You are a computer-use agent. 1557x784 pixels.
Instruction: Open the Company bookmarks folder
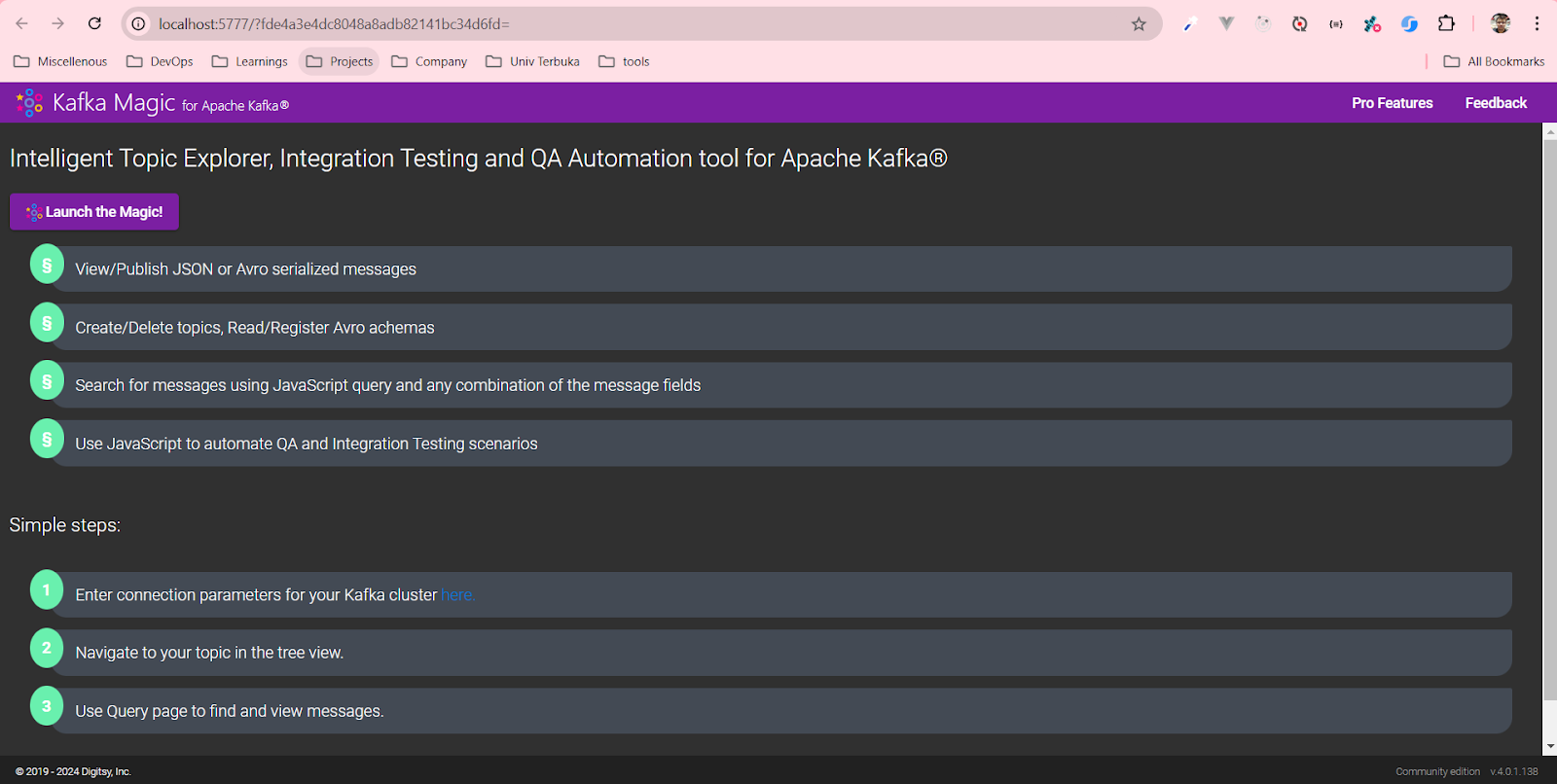point(429,61)
